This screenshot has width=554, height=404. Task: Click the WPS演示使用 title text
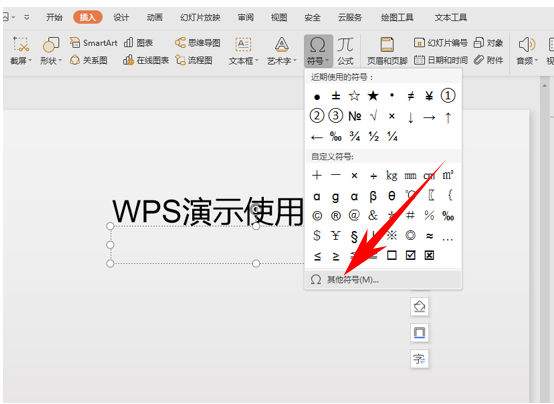(208, 211)
